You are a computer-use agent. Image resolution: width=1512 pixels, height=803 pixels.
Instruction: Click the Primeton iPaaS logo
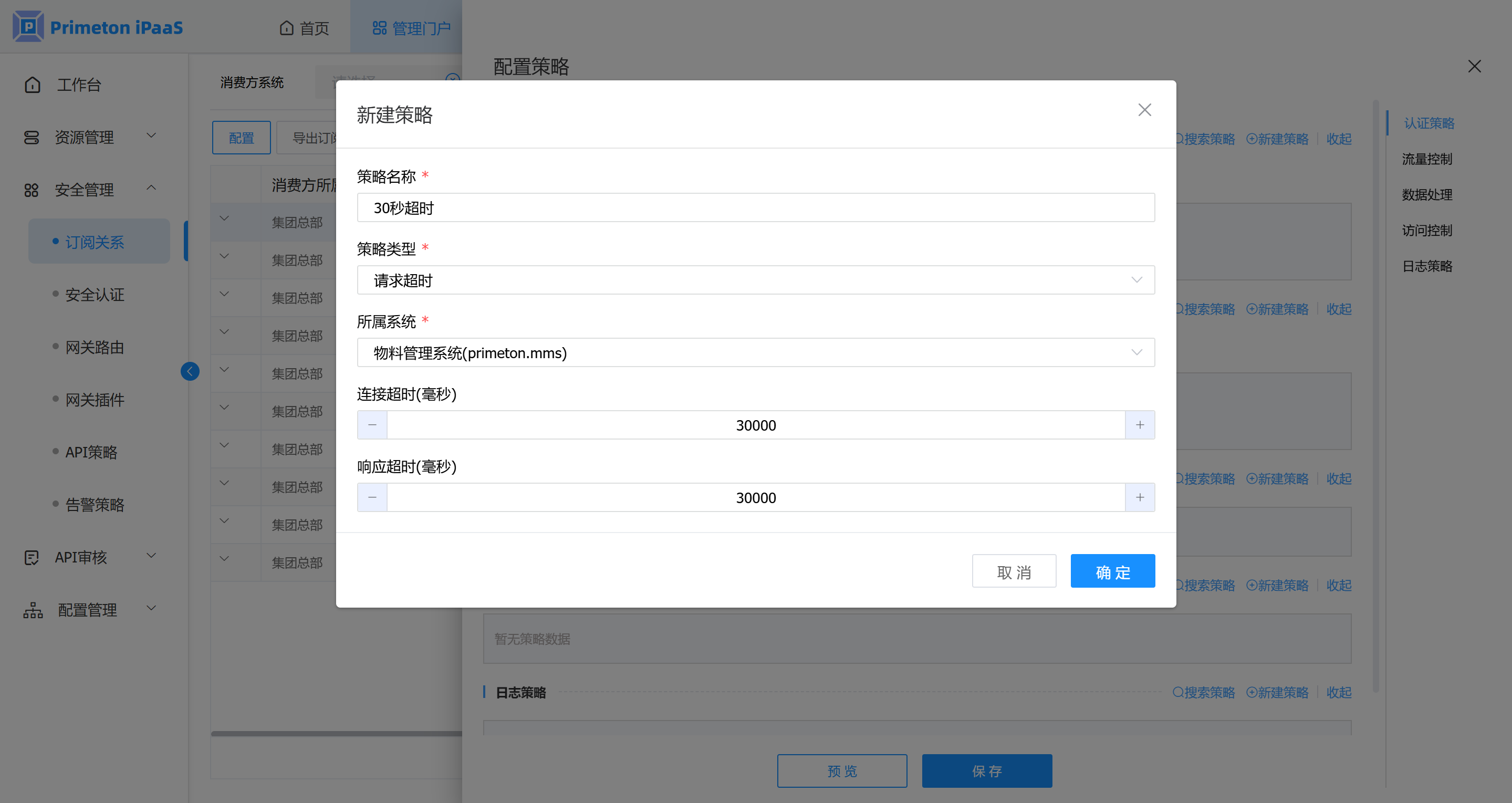(x=28, y=26)
